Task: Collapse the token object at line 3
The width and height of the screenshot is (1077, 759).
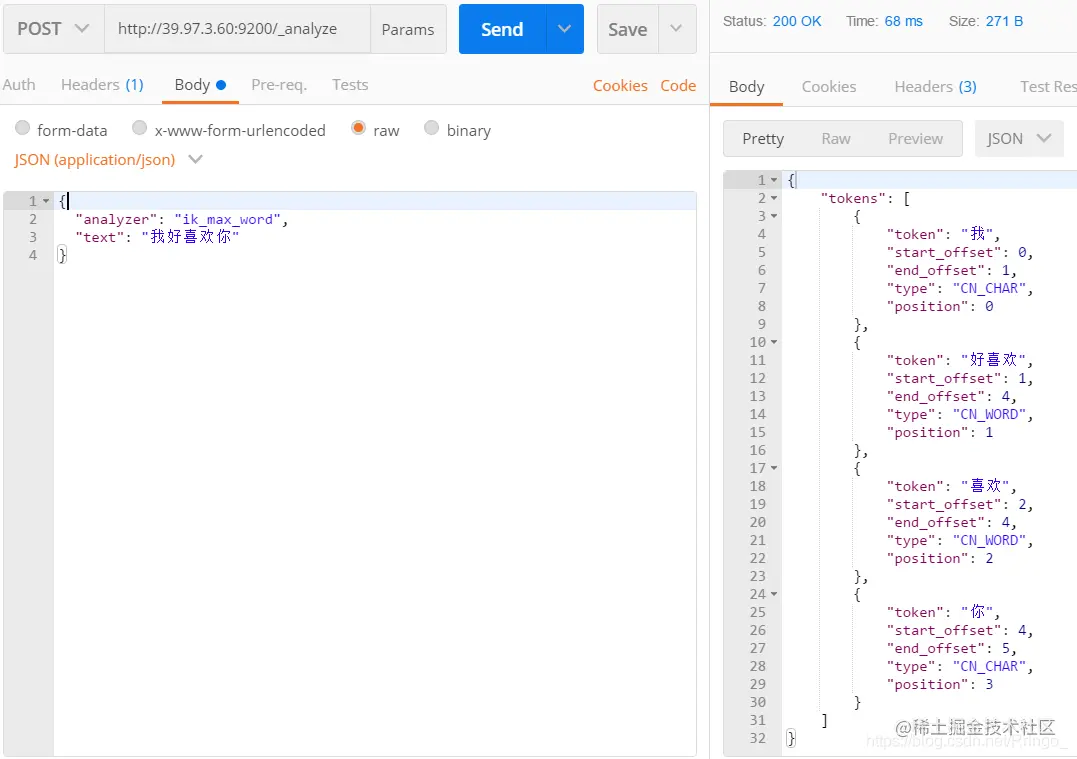Action: tap(774, 216)
